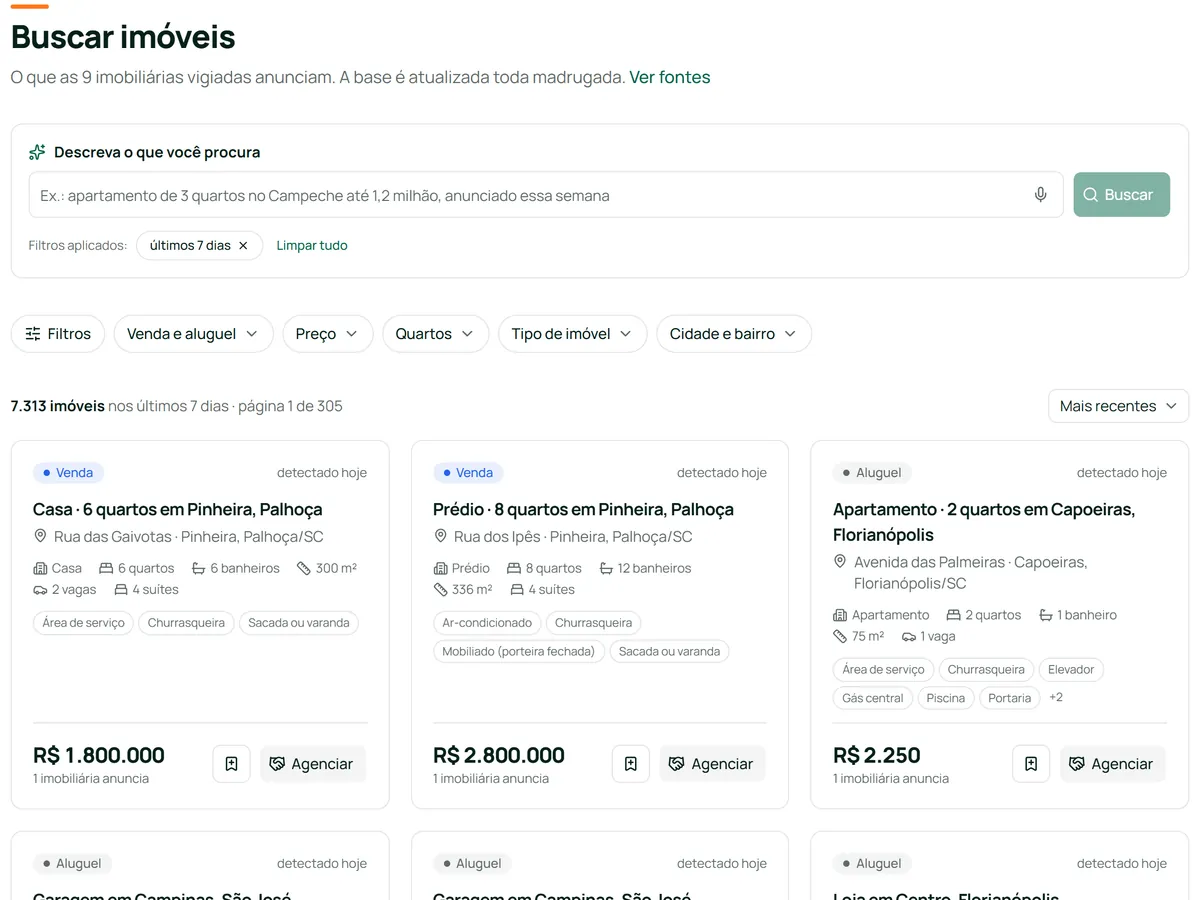This screenshot has height=900, width=1200.
Task: Click the '+2' more amenities indicator
Action: 1056,697
